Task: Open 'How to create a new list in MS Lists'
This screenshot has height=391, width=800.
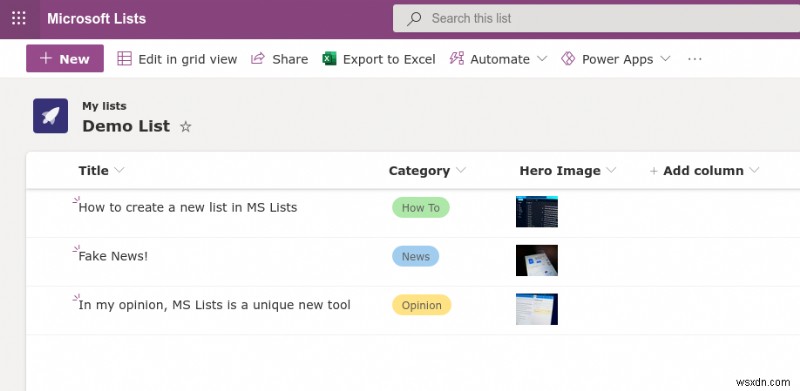Action: click(x=188, y=207)
